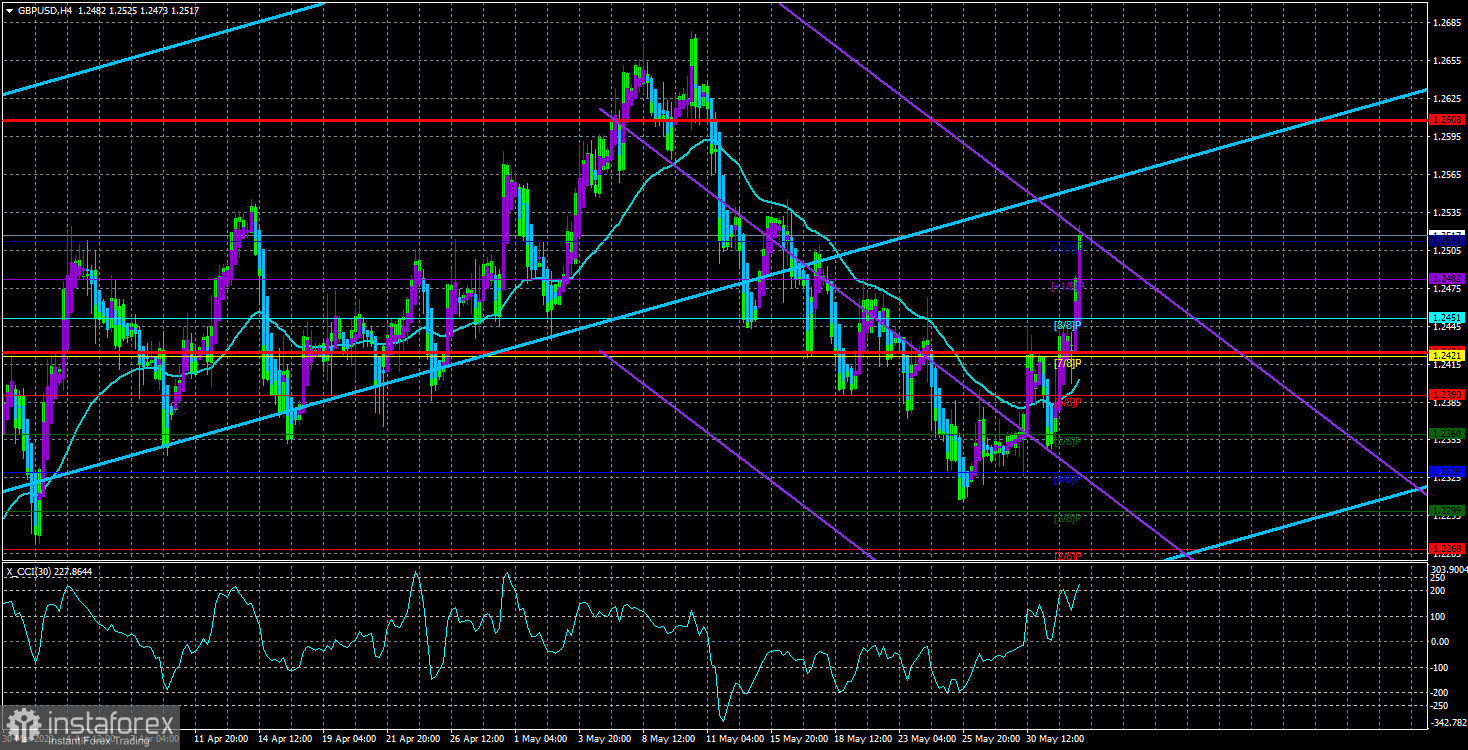Click the 1.2565 price scale value
This screenshot has height=750, width=1468.
pos(1446,175)
